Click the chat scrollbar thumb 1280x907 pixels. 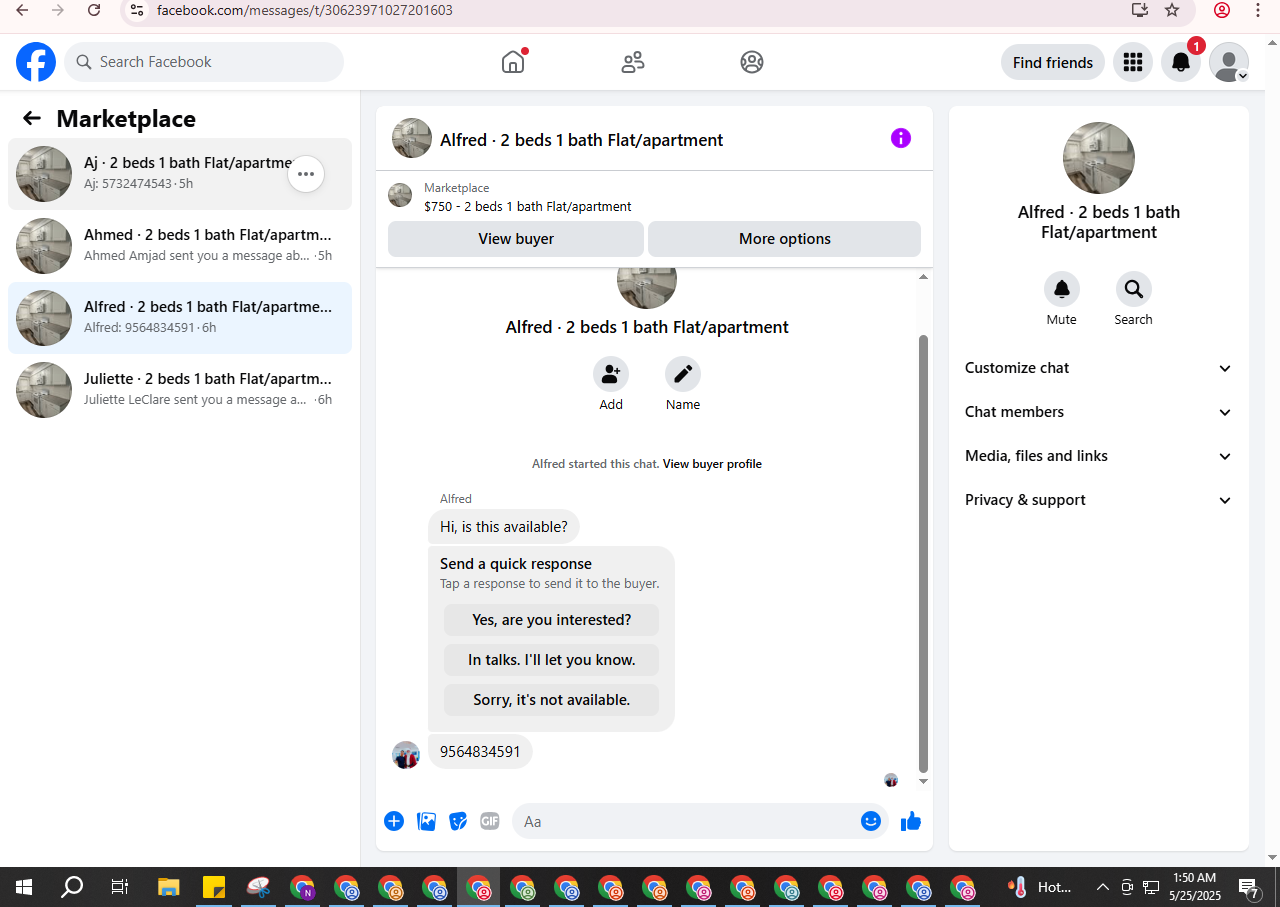pos(923,554)
